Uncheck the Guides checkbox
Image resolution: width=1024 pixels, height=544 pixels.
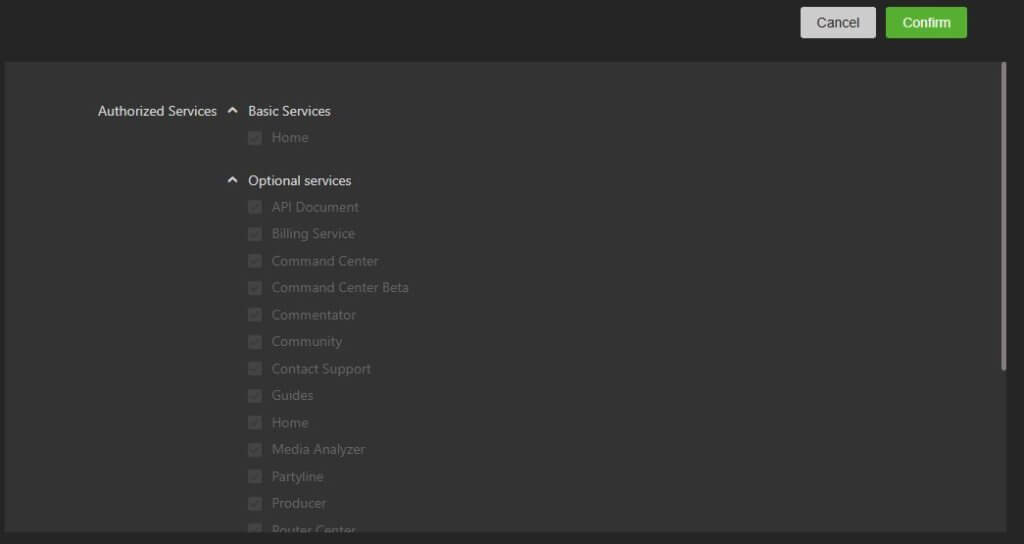click(x=255, y=396)
